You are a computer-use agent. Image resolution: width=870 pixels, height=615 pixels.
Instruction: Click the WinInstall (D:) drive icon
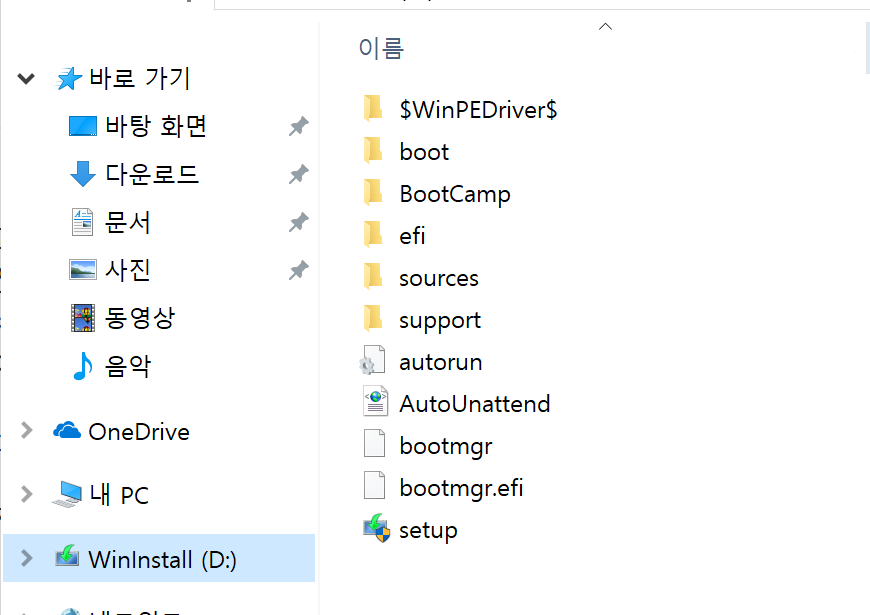click(x=67, y=556)
